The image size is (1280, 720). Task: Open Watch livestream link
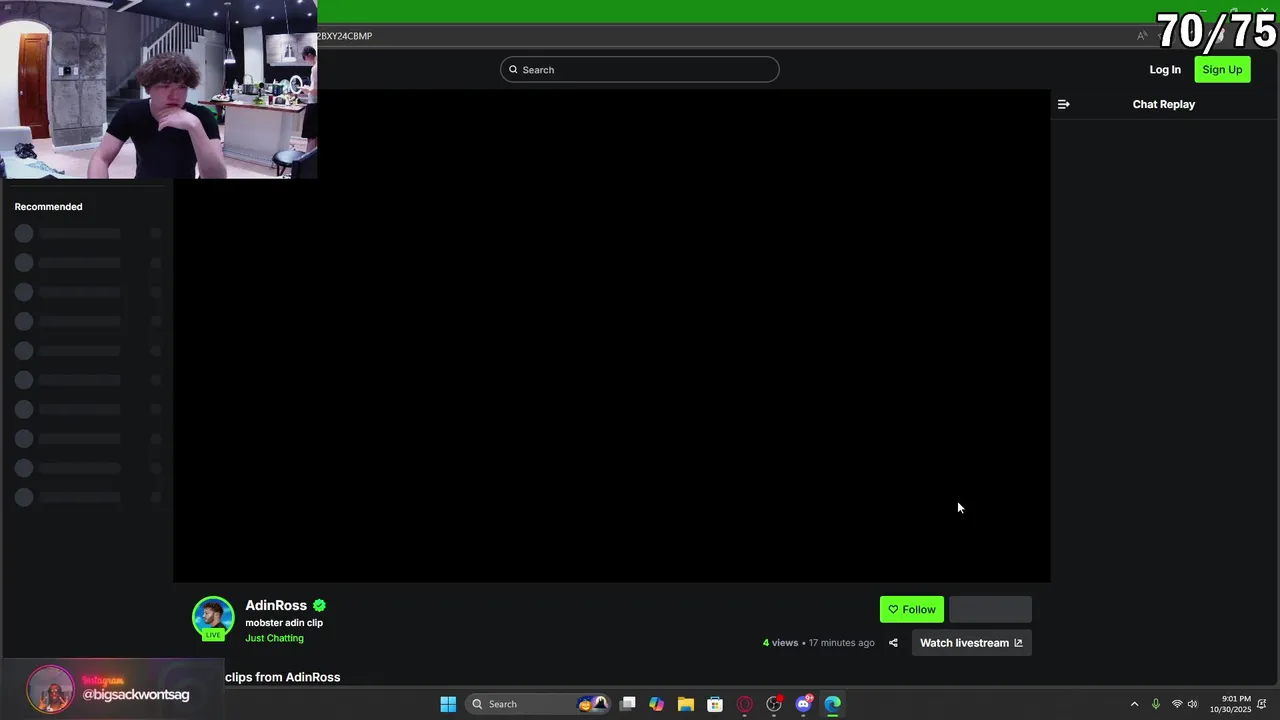(971, 643)
